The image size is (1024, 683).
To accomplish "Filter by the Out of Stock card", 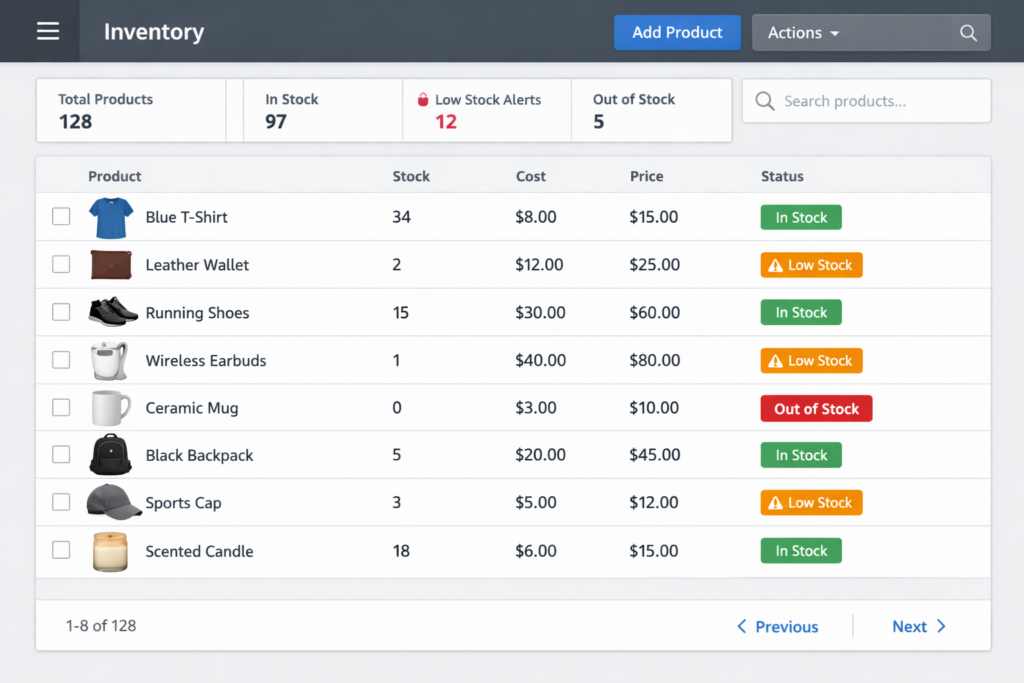I will (x=650, y=111).
